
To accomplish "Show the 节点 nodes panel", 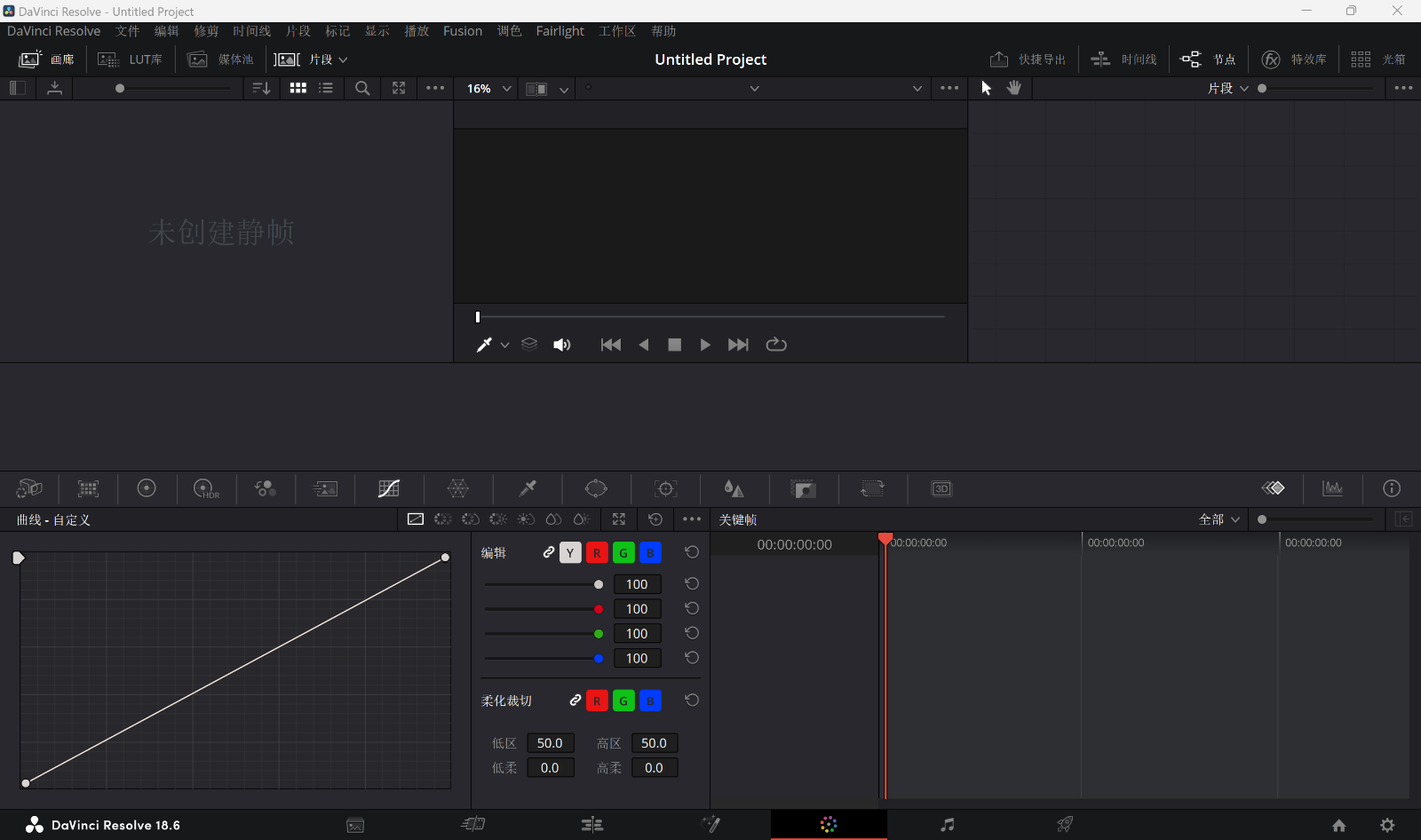I will (x=1208, y=59).
